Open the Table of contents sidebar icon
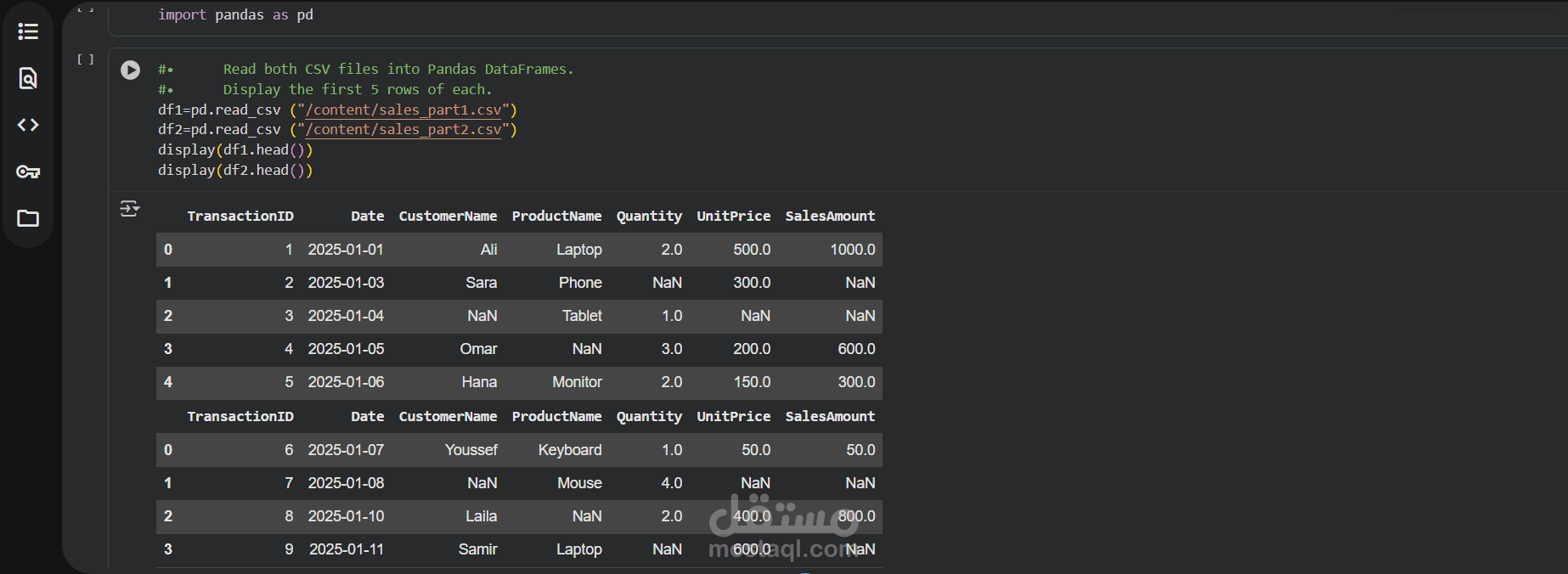 tap(28, 32)
